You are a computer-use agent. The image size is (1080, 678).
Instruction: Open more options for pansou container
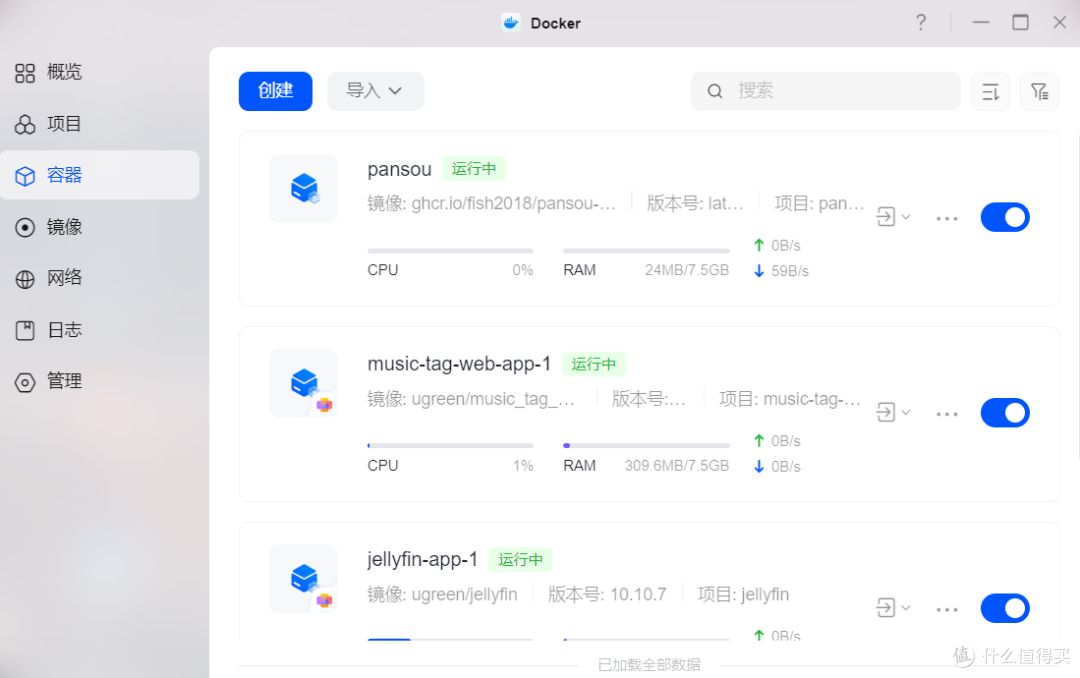[x=947, y=218]
